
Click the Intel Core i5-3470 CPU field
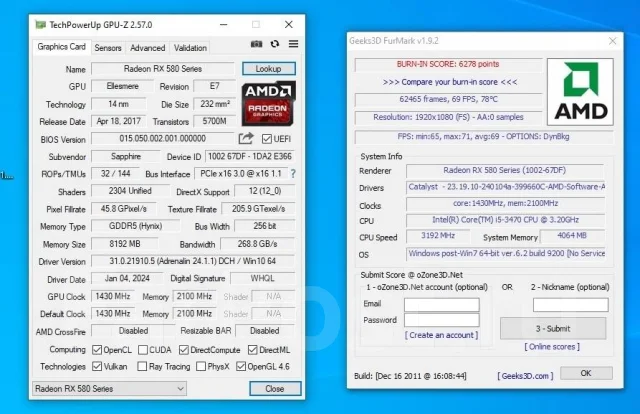click(505, 220)
